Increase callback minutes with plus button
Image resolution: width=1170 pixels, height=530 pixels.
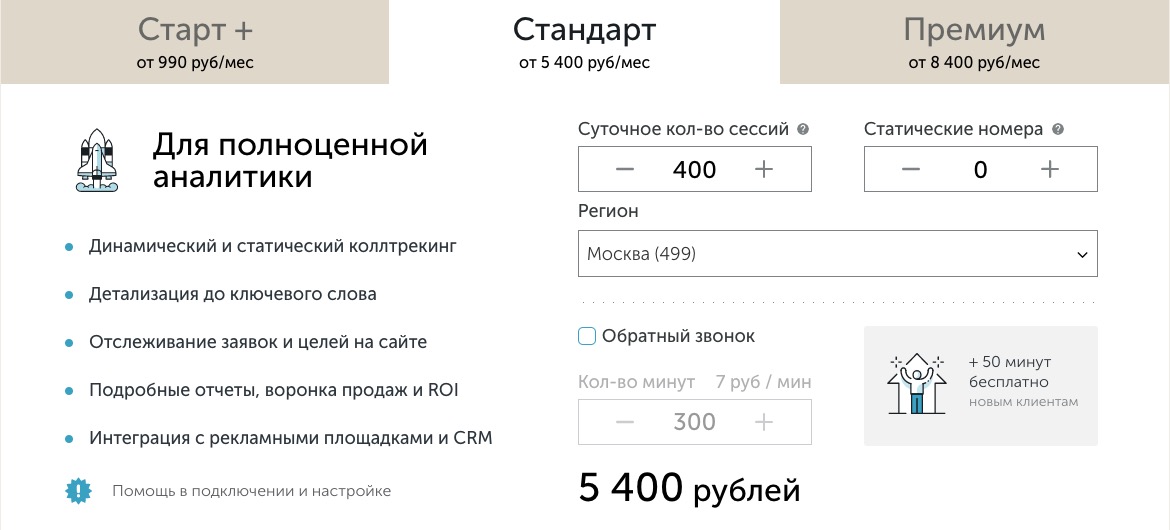coord(763,423)
